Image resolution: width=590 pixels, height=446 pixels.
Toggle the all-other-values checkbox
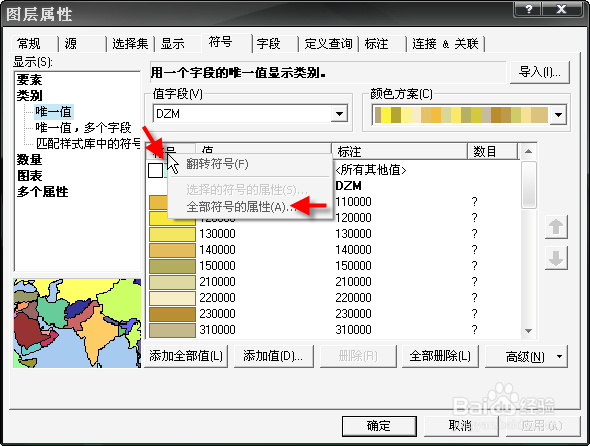[x=155, y=170]
